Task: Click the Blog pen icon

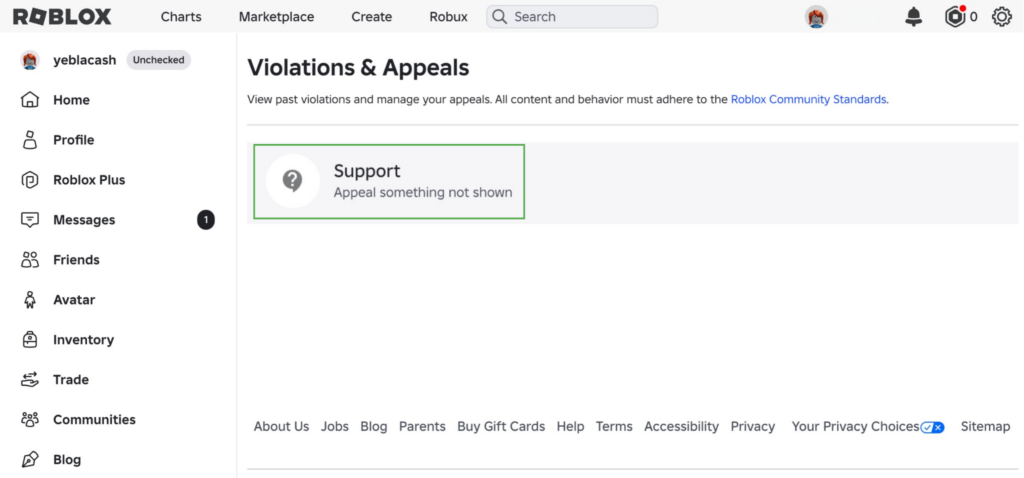Action: 30,459
